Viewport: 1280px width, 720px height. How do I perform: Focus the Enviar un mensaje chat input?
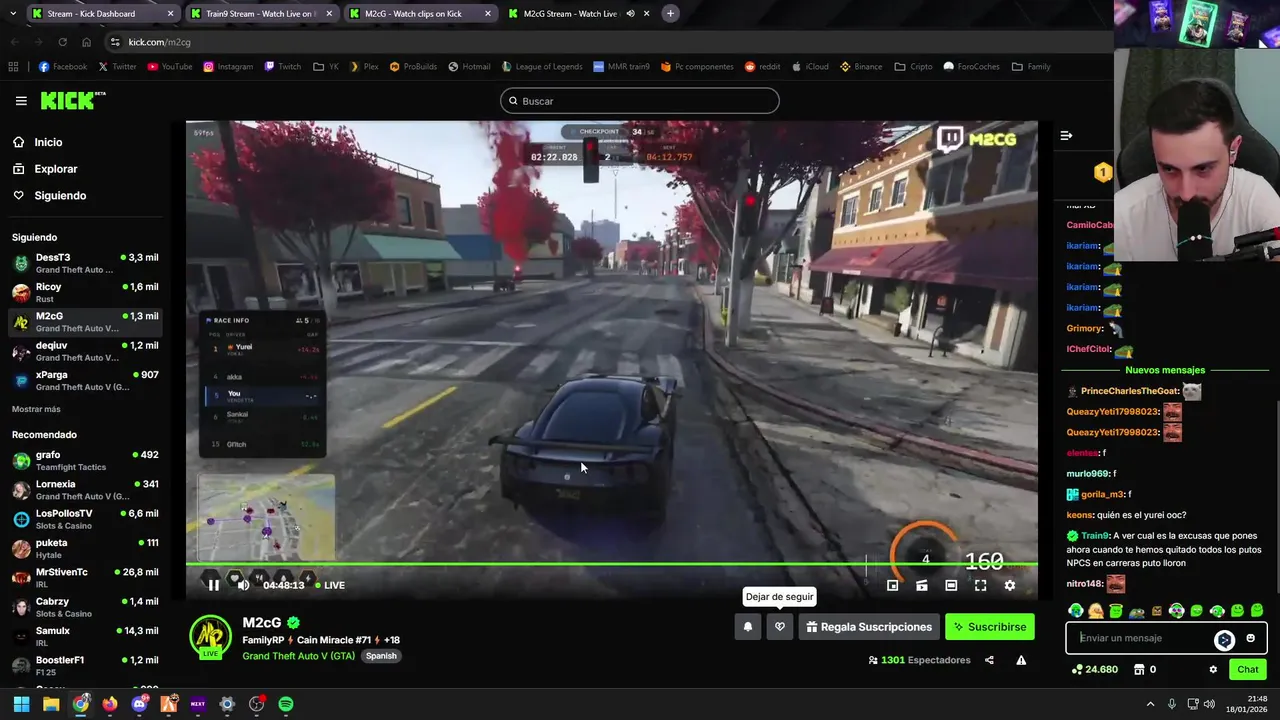(1140, 638)
